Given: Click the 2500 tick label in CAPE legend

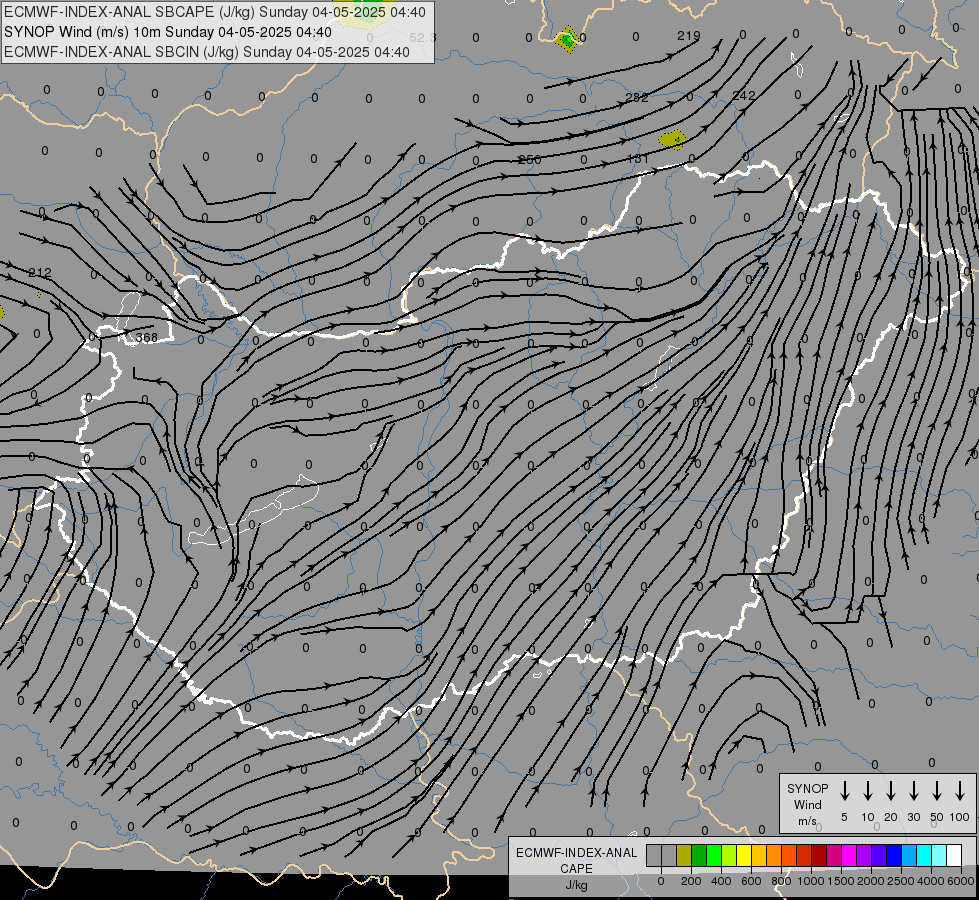Looking at the screenshot, I should pos(901,881).
